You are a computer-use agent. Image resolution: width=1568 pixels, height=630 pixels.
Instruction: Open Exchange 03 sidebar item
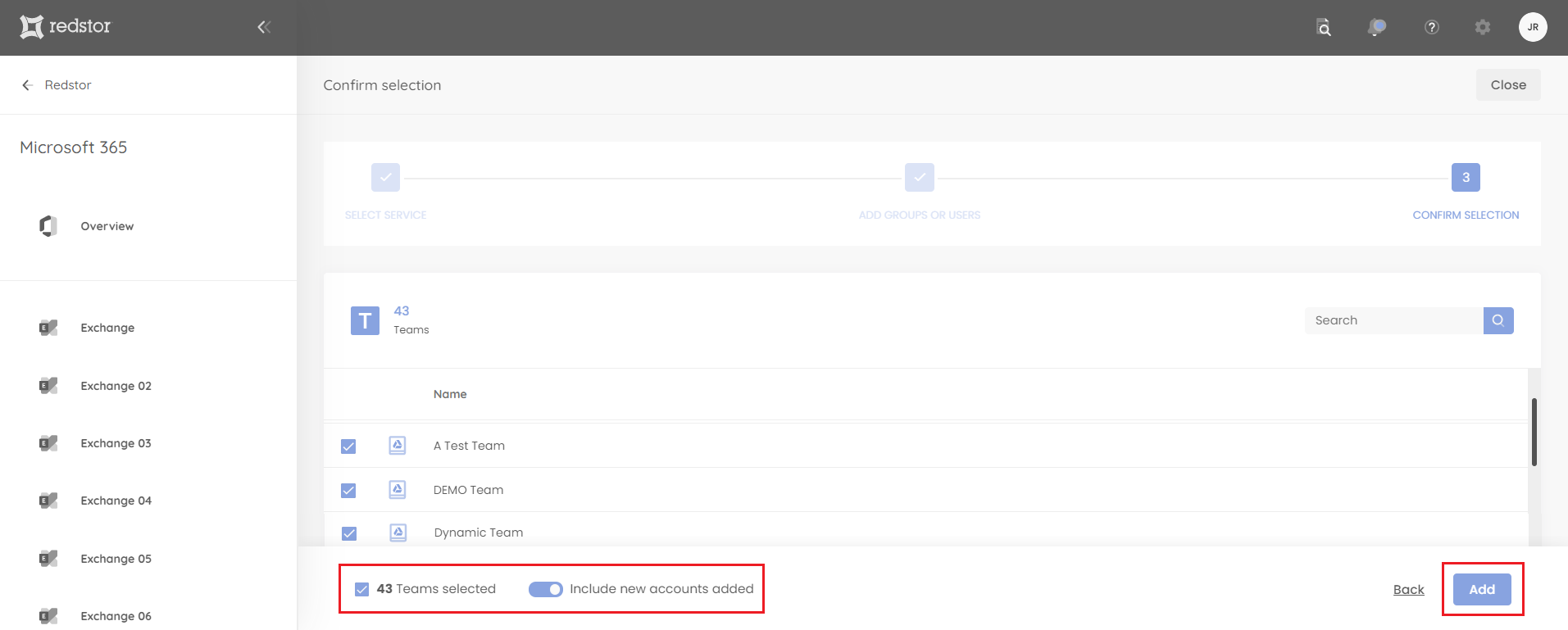coord(116,443)
